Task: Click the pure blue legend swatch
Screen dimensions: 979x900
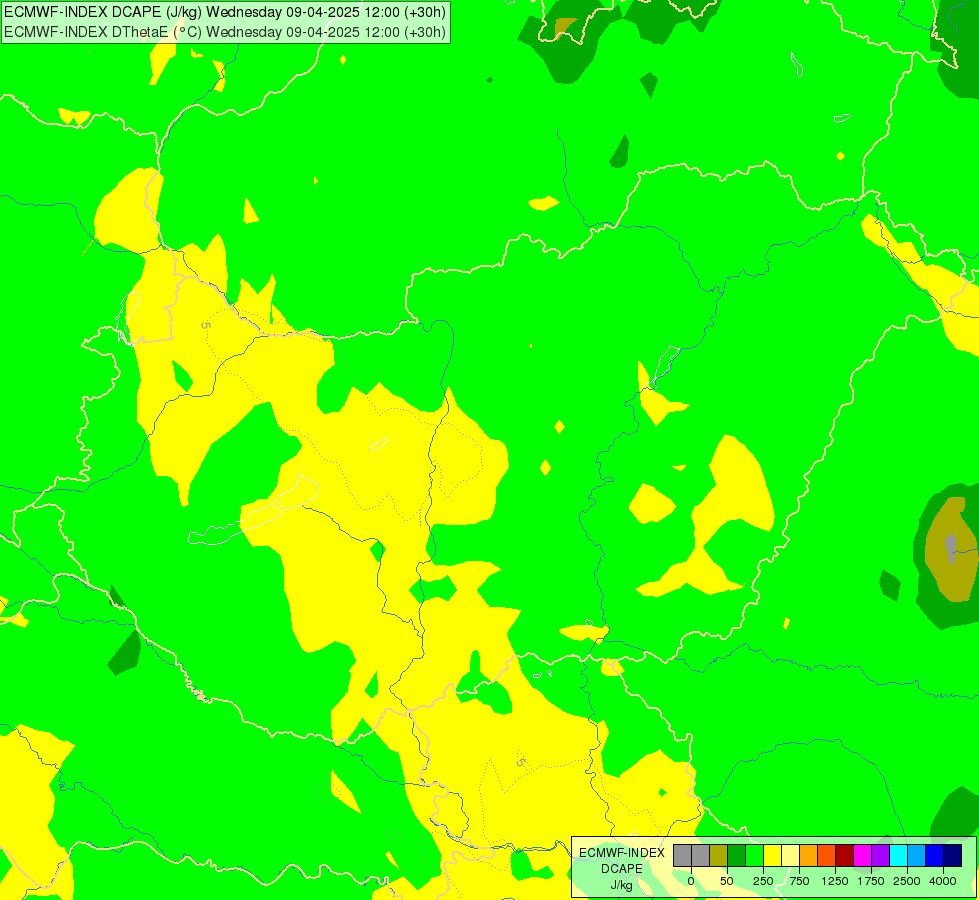Action: tap(935, 856)
